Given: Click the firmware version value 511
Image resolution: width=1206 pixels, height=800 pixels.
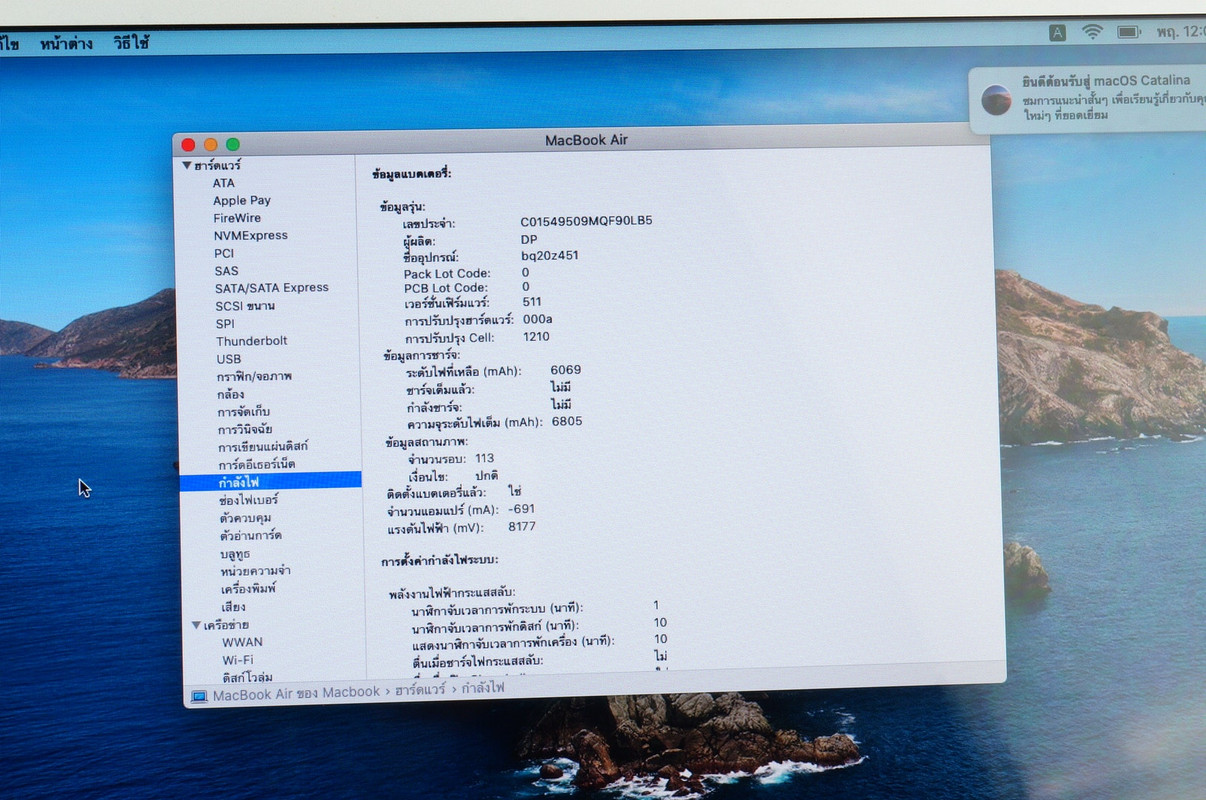Looking at the screenshot, I should pos(532,302).
